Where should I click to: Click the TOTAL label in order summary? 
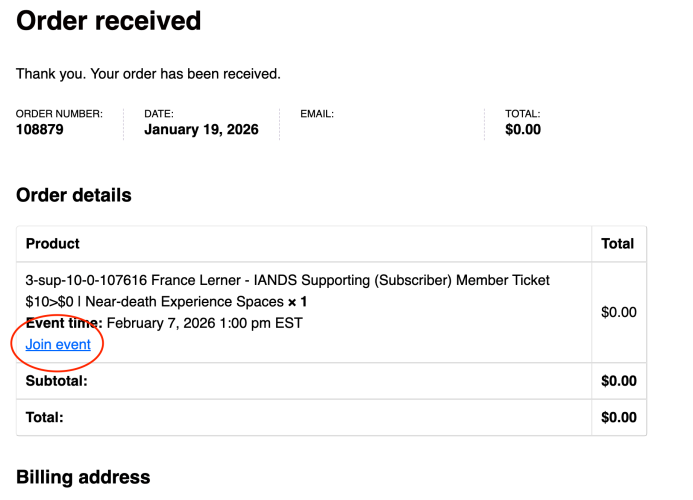(522, 114)
